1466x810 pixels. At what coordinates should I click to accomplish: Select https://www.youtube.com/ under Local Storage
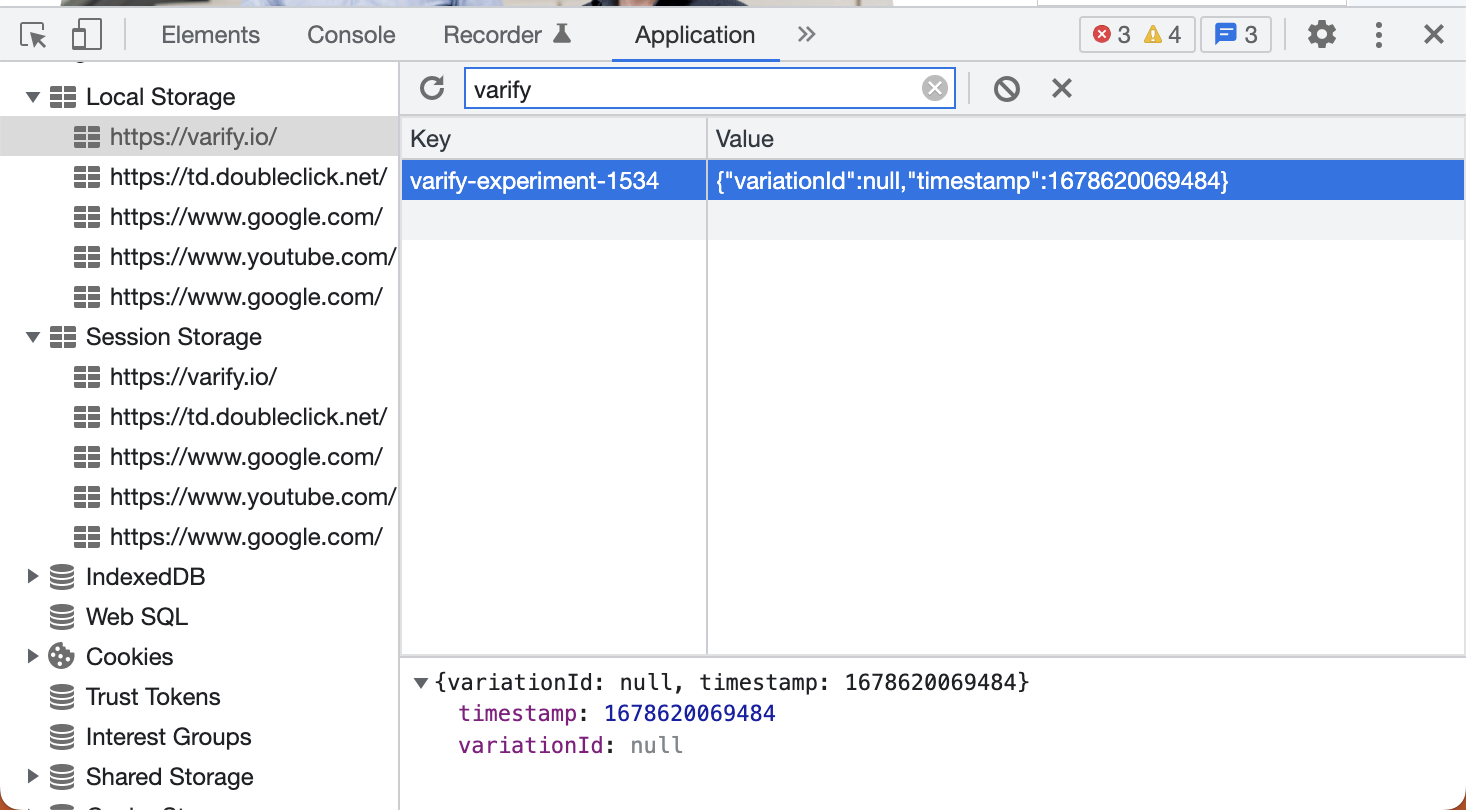[200, 257]
